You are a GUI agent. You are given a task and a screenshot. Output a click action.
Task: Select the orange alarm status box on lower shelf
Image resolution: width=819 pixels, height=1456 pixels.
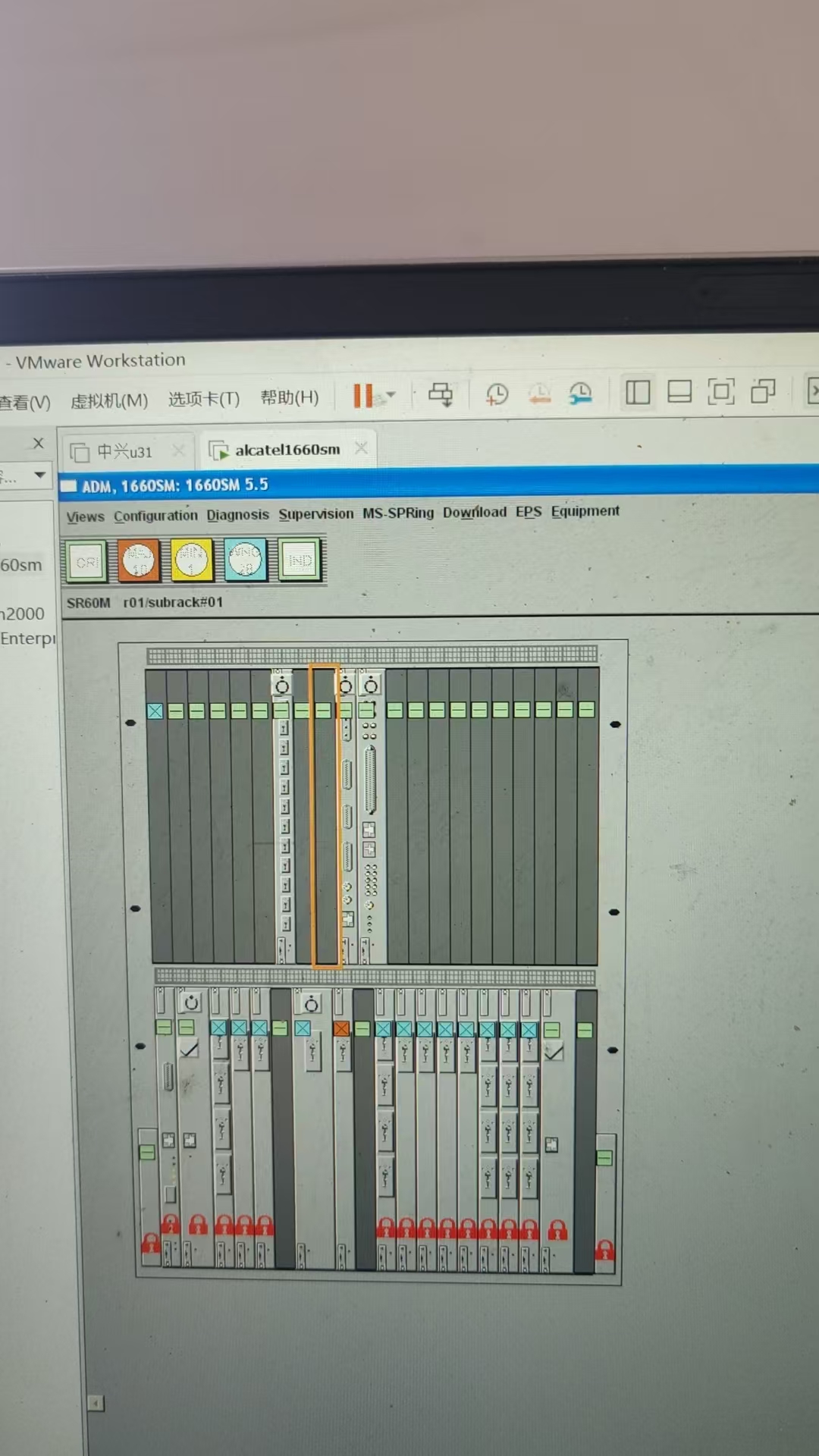341,1029
